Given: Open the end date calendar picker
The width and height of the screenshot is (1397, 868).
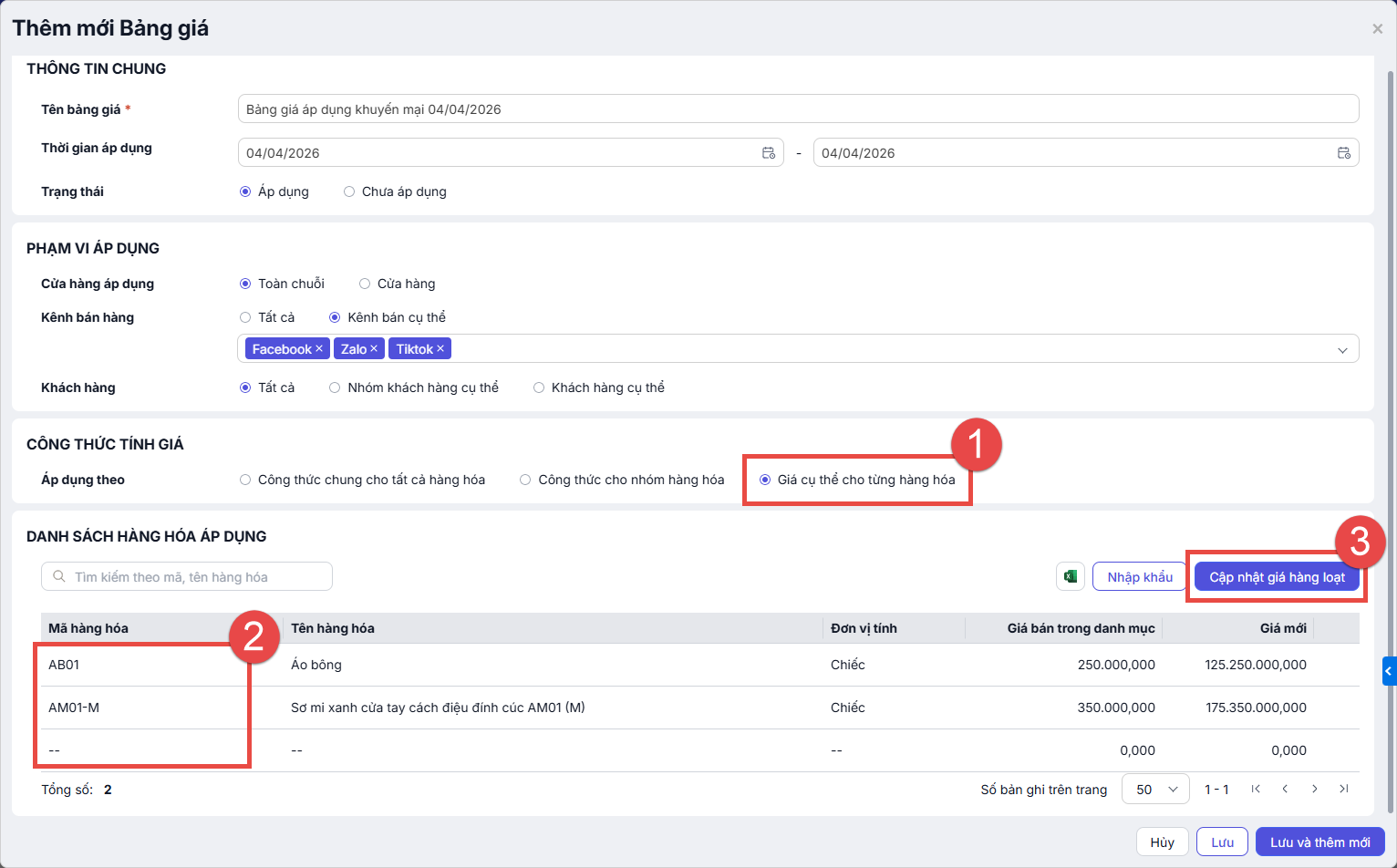Looking at the screenshot, I should 1343,153.
